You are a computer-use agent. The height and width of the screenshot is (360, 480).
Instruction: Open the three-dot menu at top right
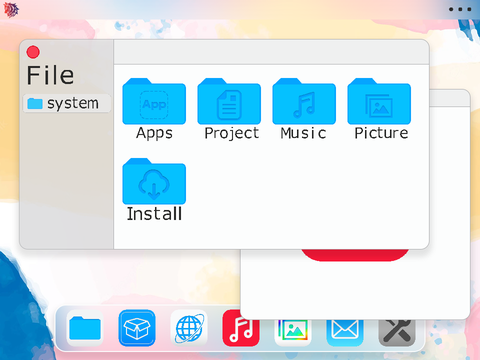click(460, 9)
